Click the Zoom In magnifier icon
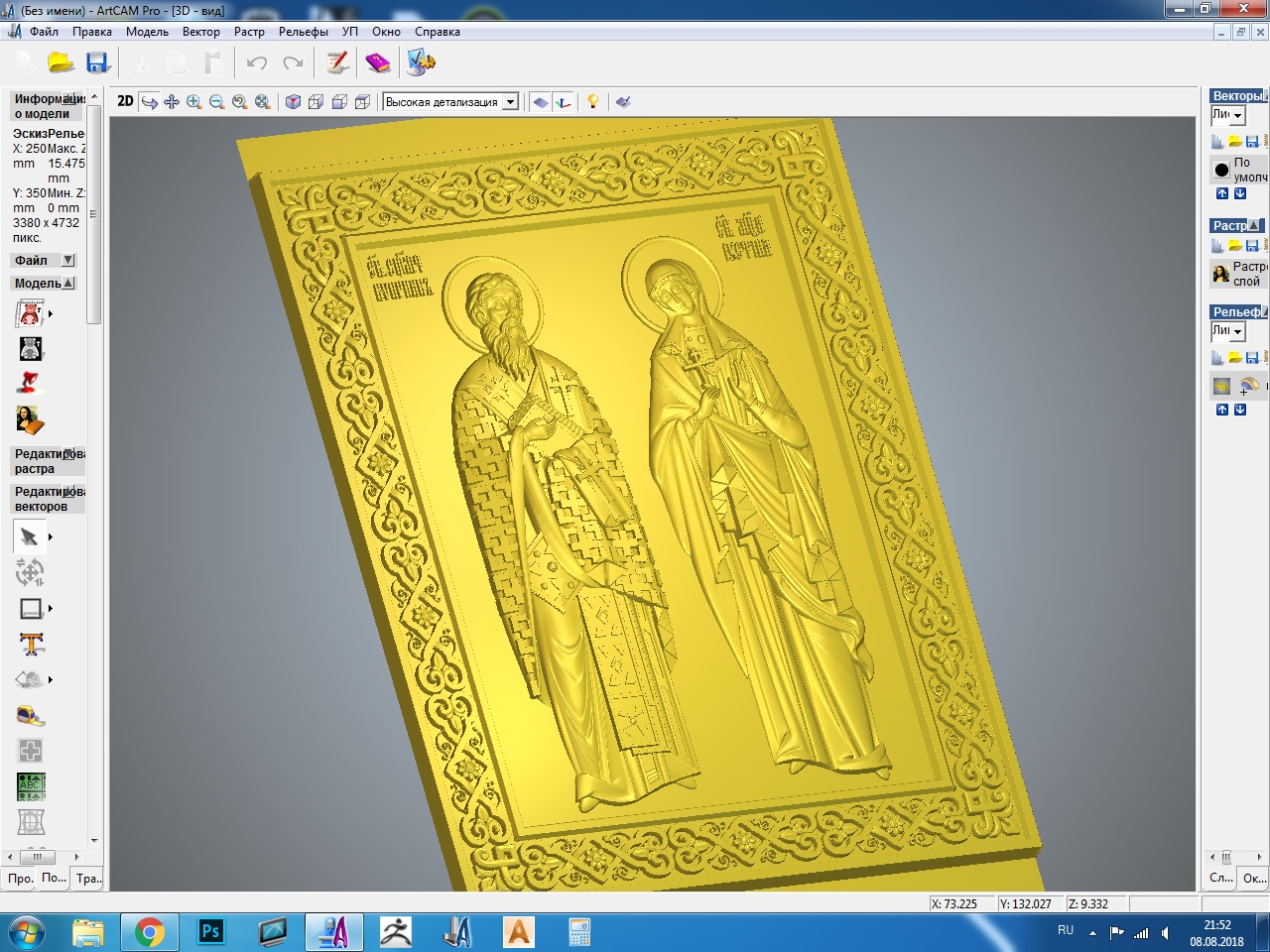Screen dimensions: 1270x952 pyautogui.click(x=194, y=102)
